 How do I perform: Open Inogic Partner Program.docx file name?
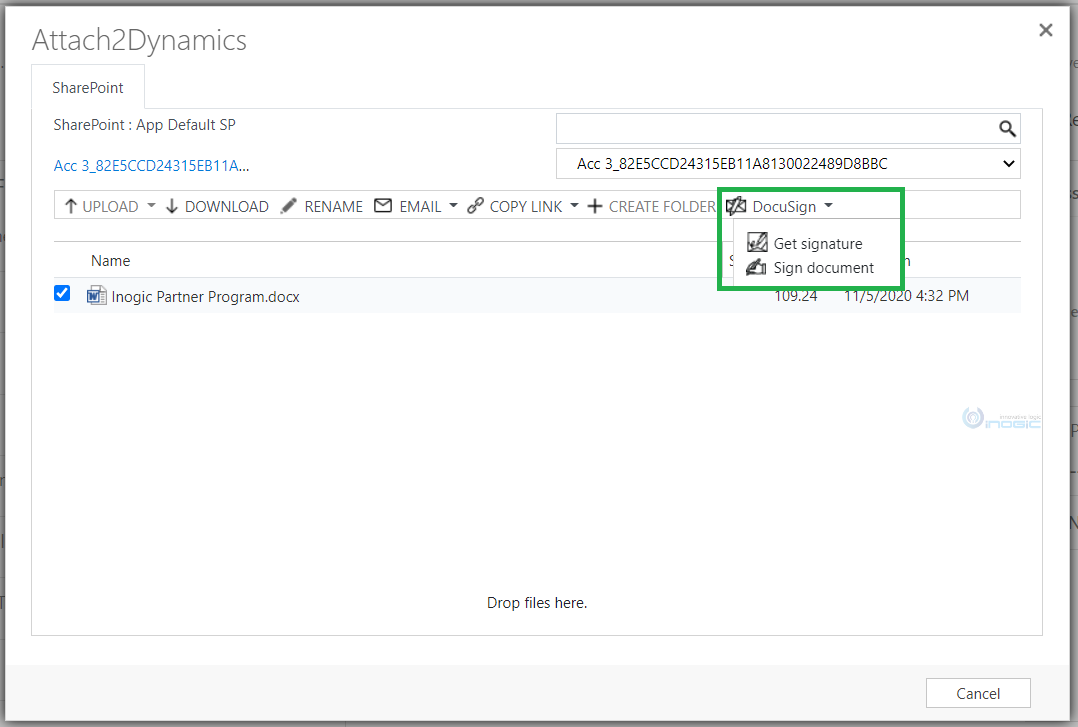point(206,296)
